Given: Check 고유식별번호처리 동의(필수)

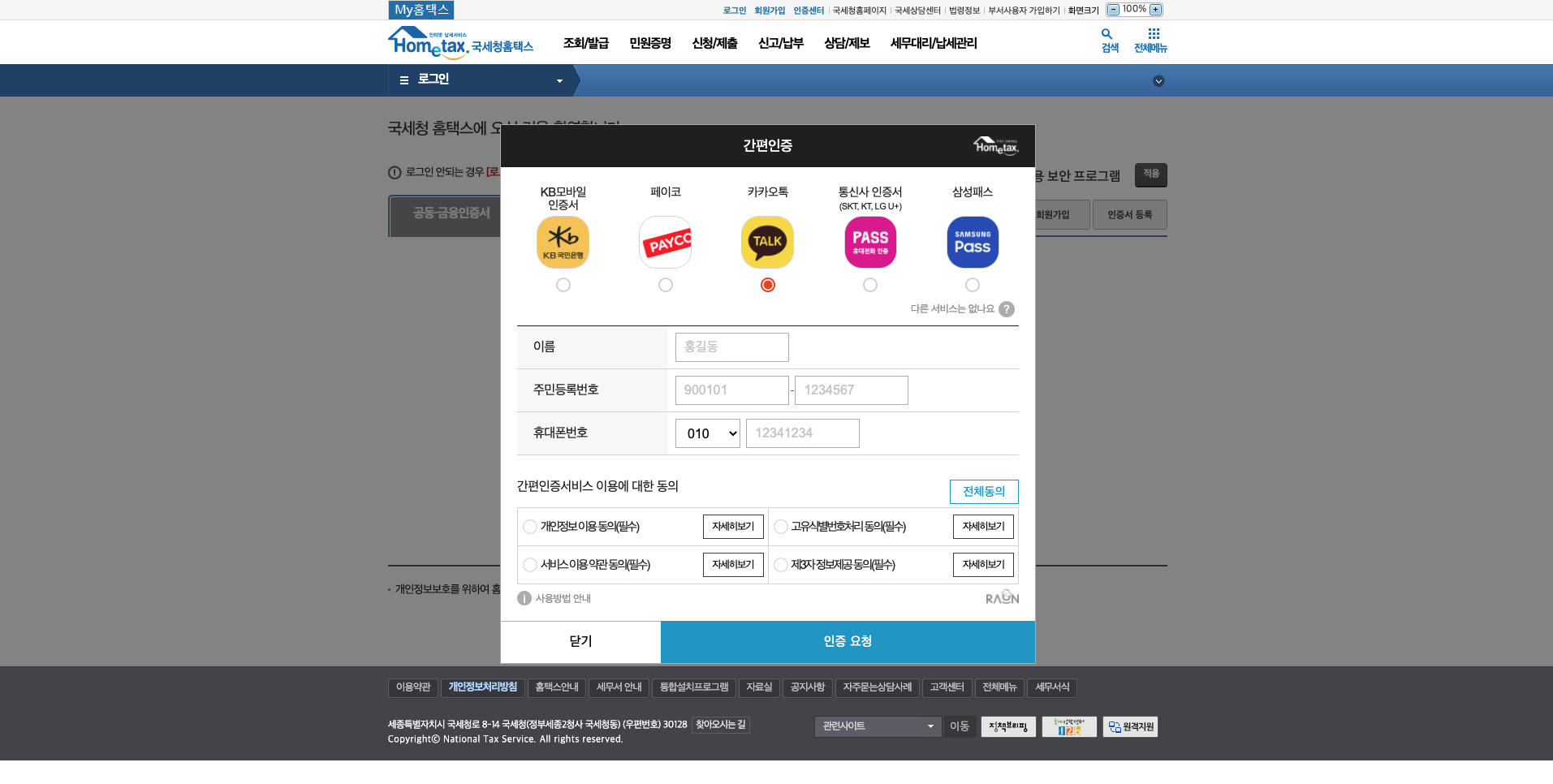Looking at the screenshot, I should pyautogui.click(x=781, y=527).
